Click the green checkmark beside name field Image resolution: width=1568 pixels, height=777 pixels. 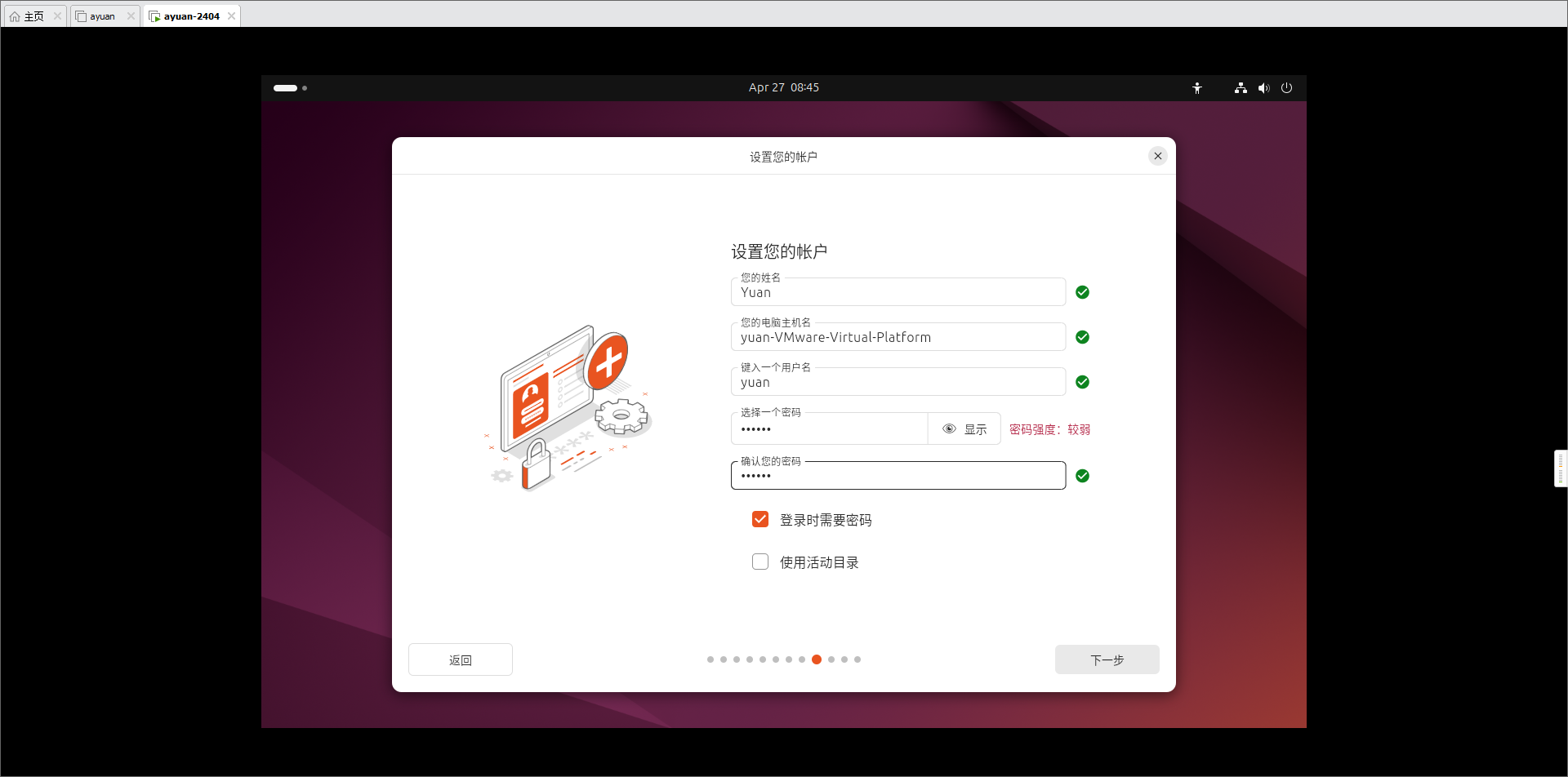coord(1082,292)
